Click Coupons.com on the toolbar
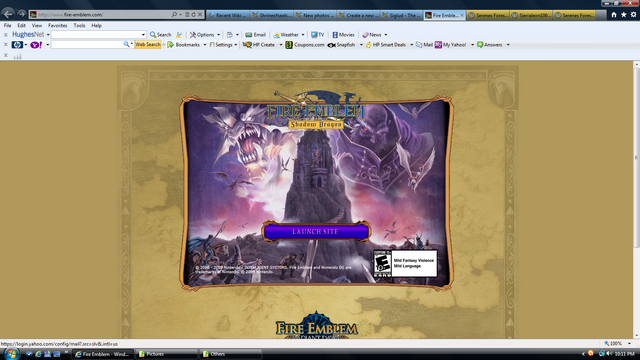Screen dimensions: 640x360 point(305,45)
